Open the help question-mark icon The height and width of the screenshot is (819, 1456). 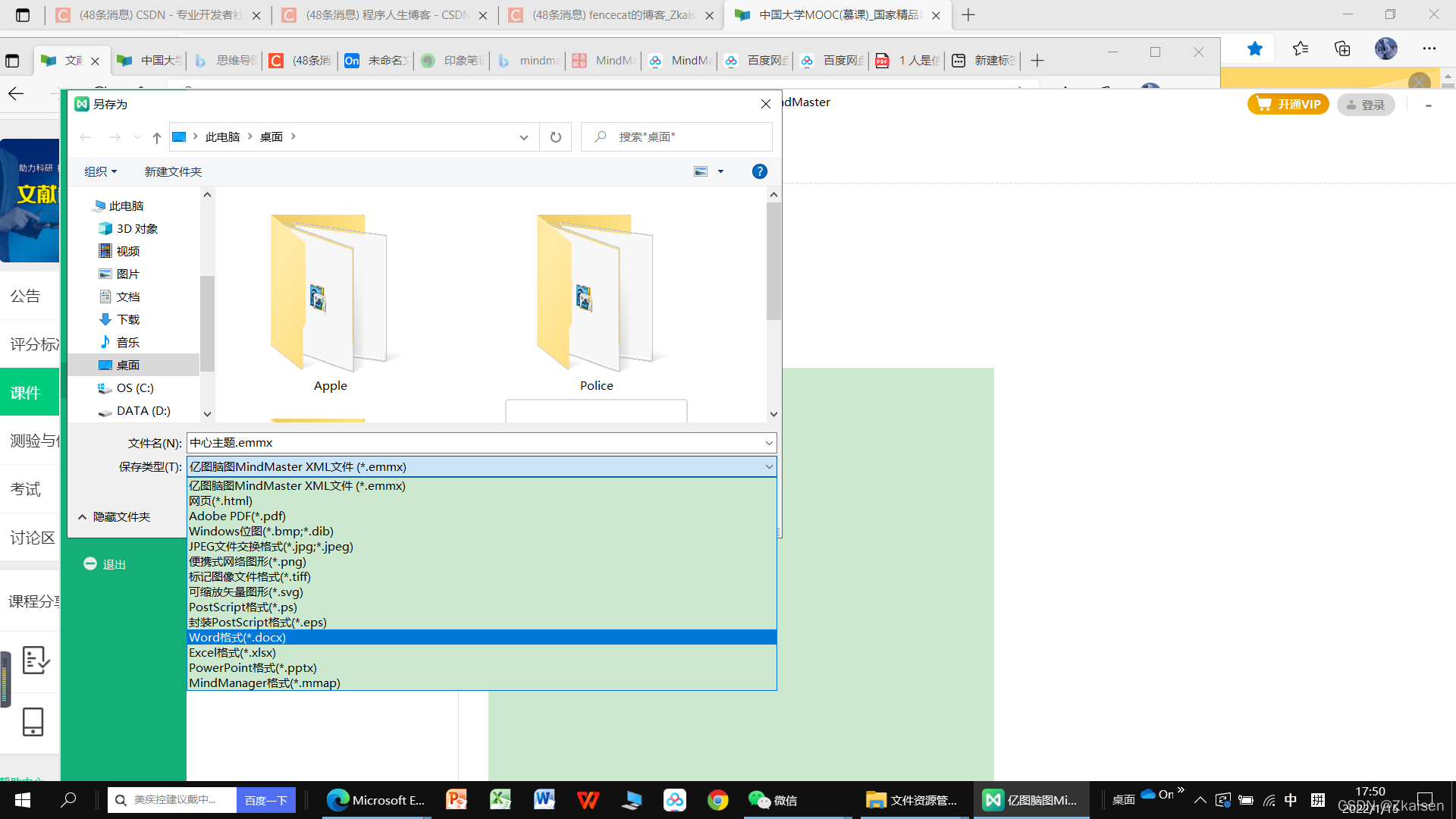click(759, 172)
